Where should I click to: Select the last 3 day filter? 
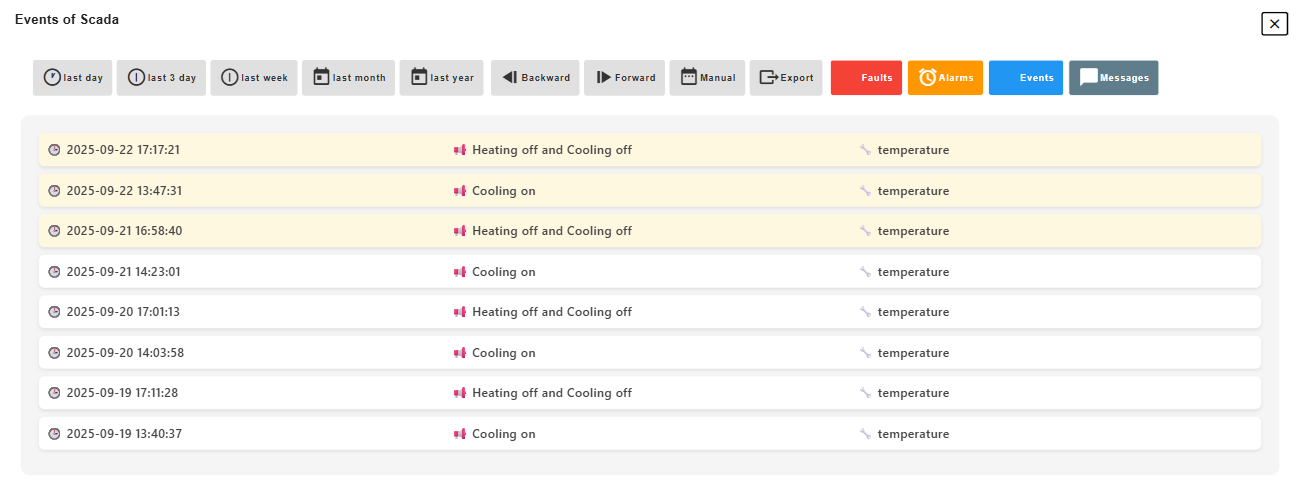pyautogui.click(x=162, y=78)
